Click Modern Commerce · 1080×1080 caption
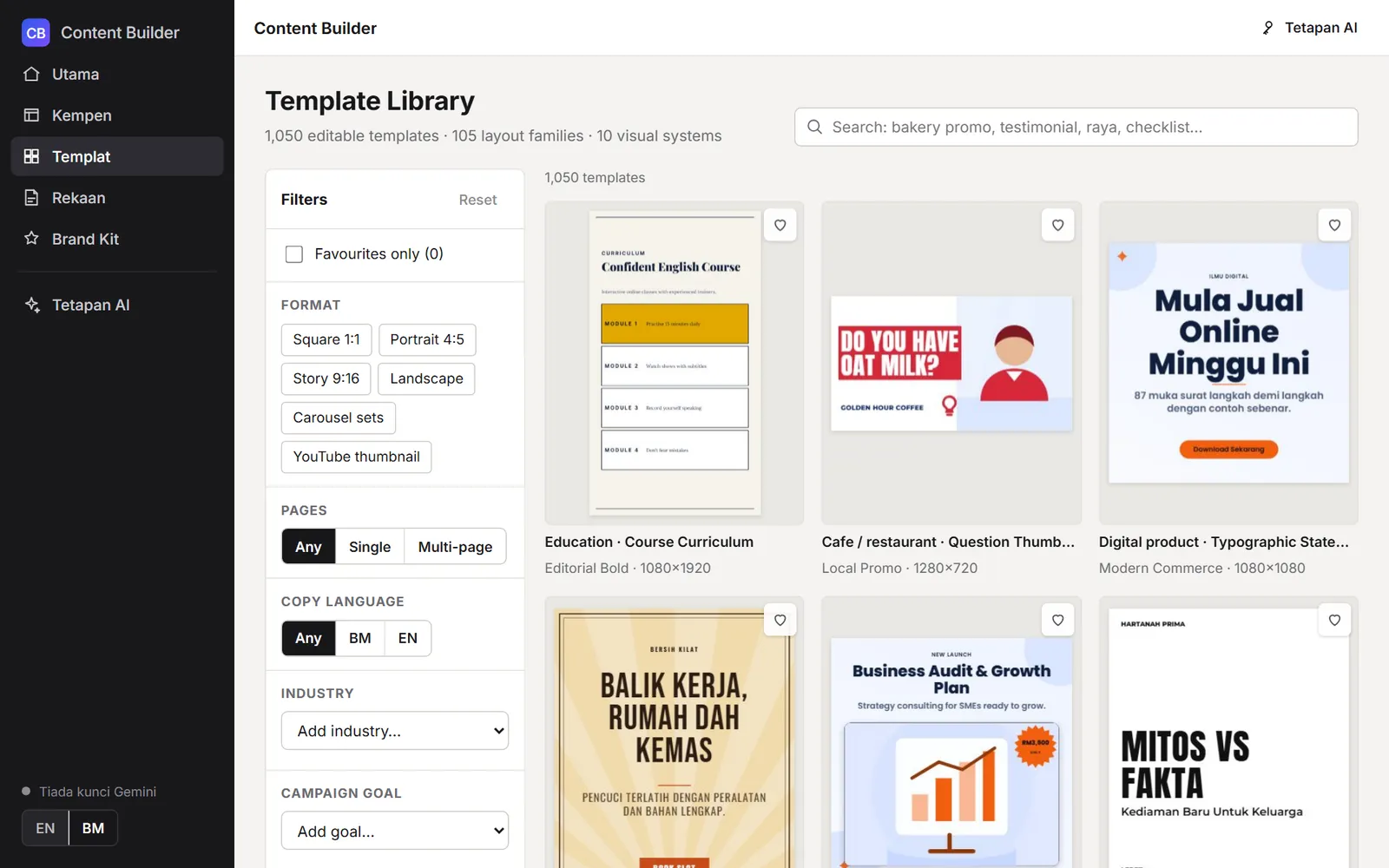1389x868 pixels. pos(1202,568)
